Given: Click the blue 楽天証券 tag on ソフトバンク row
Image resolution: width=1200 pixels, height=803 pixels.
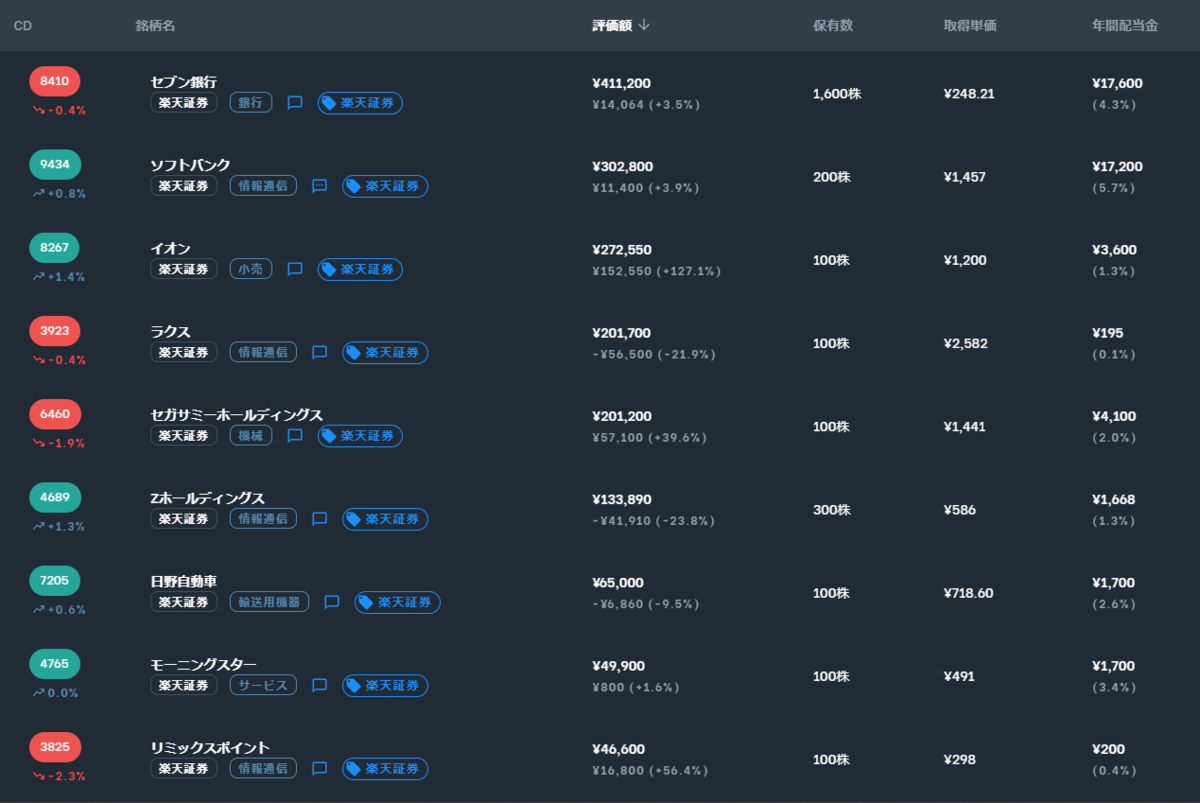Looking at the screenshot, I should click(385, 186).
